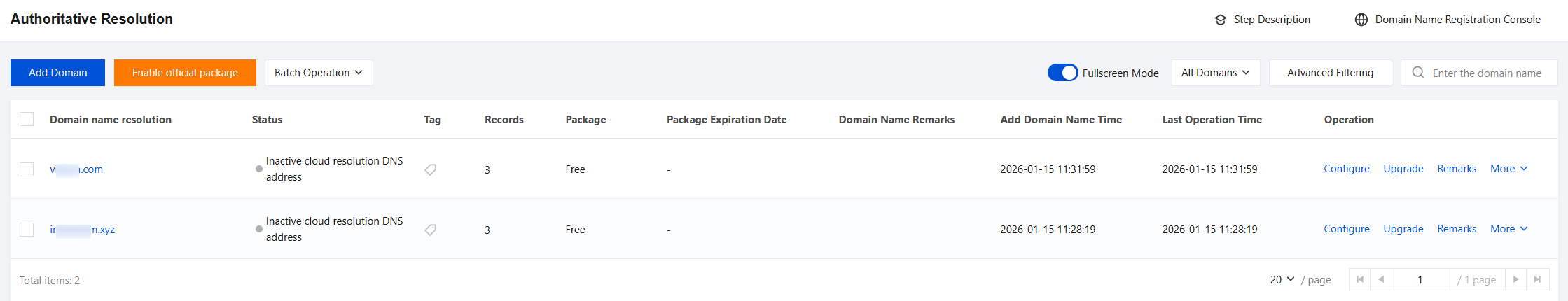The image size is (1568, 301).
Task: Click Configure for the .xyz domain
Action: tap(1346, 229)
